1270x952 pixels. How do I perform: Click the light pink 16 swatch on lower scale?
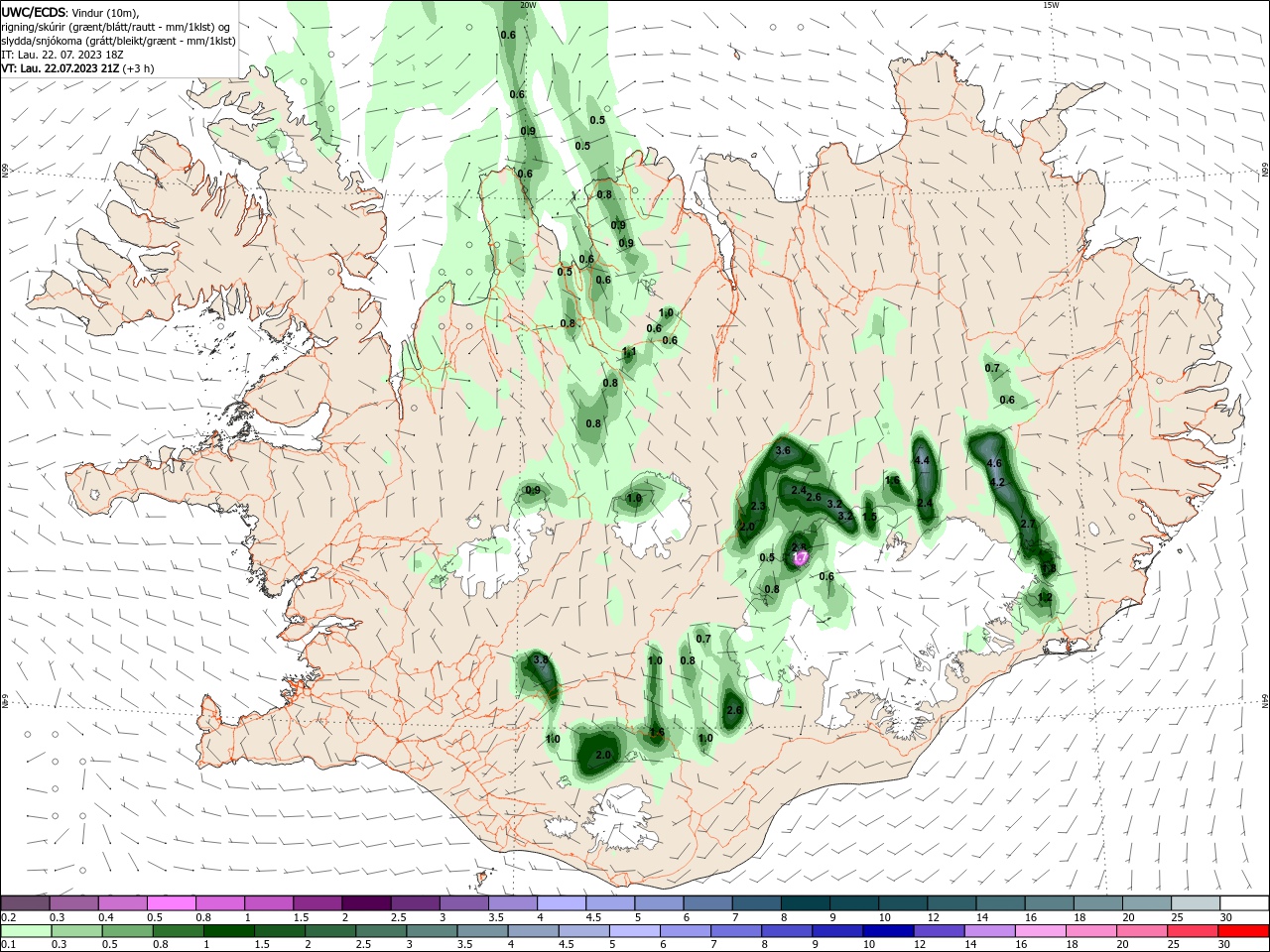[x=1041, y=931]
